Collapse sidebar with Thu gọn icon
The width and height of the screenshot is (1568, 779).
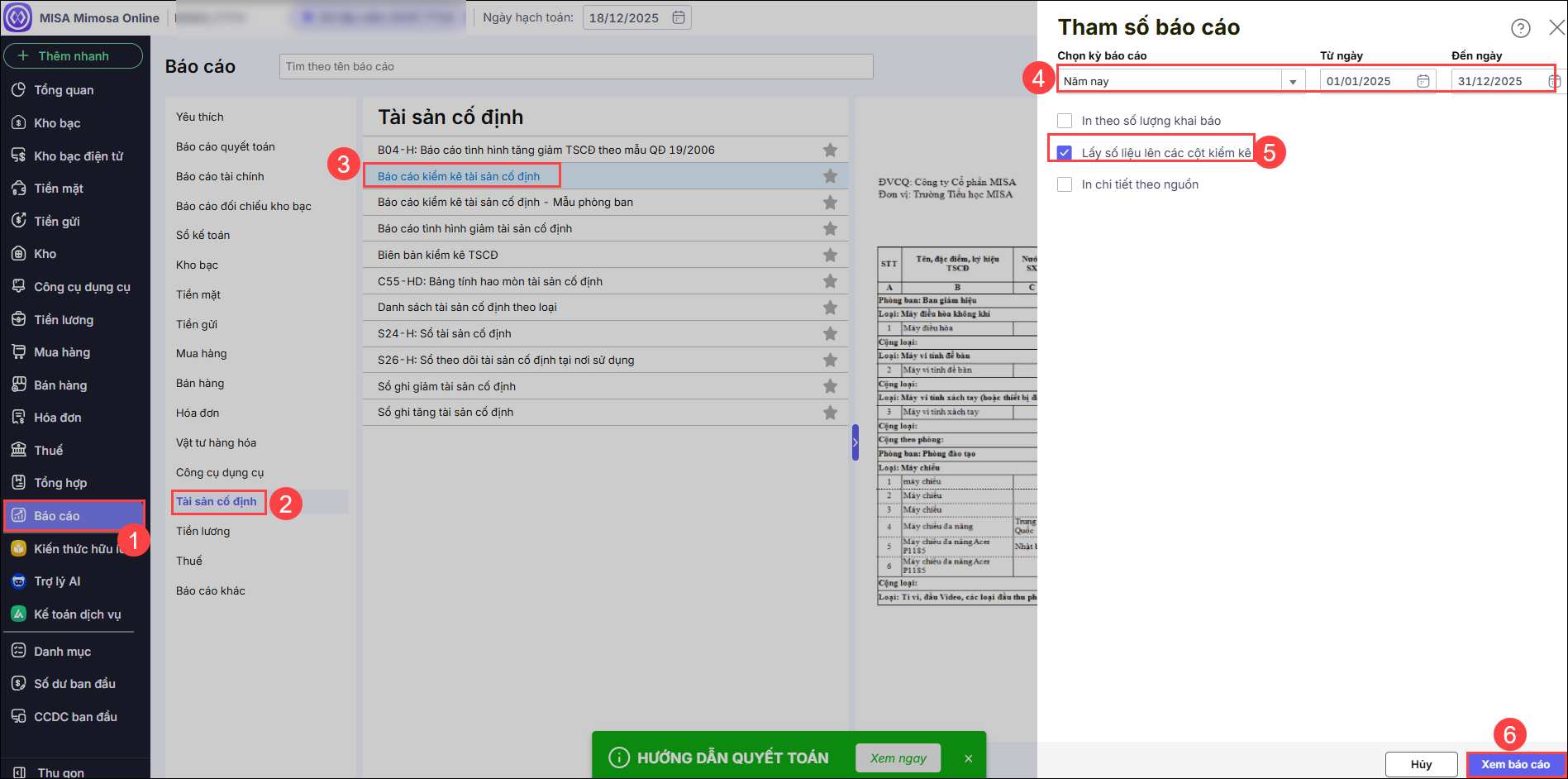coord(19,772)
